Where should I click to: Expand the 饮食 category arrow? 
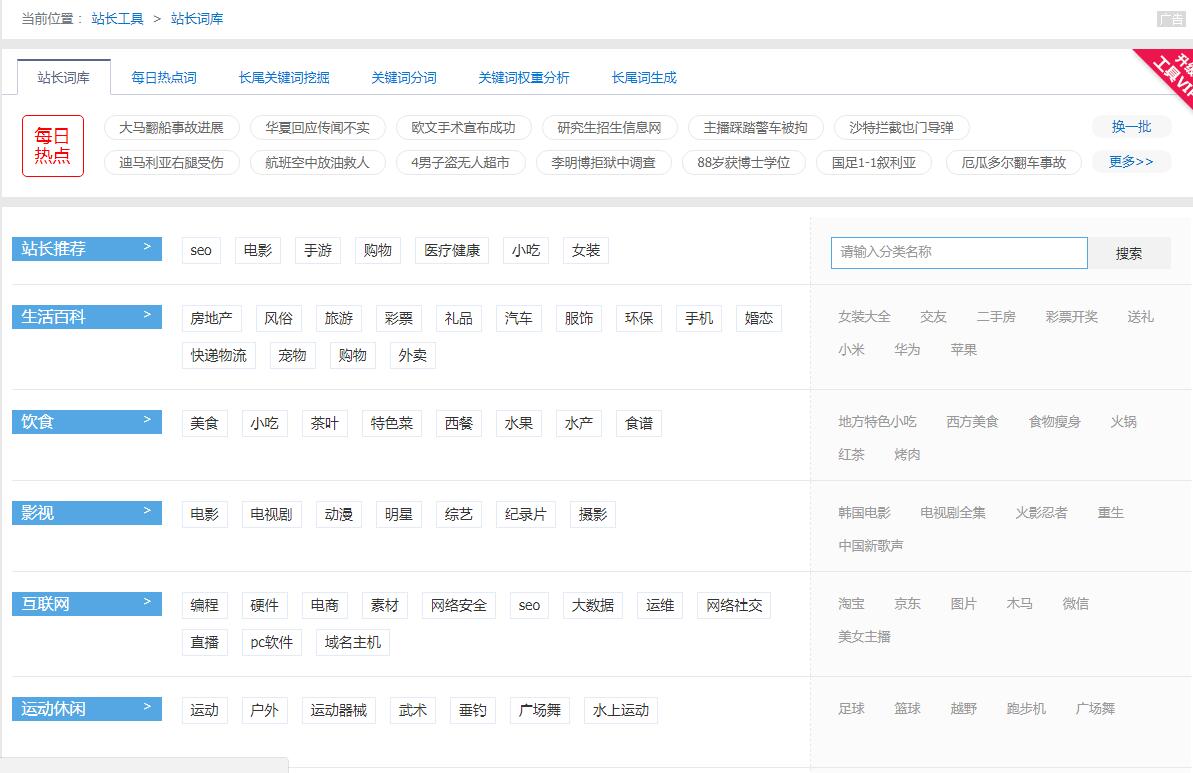tap(146, 421)
